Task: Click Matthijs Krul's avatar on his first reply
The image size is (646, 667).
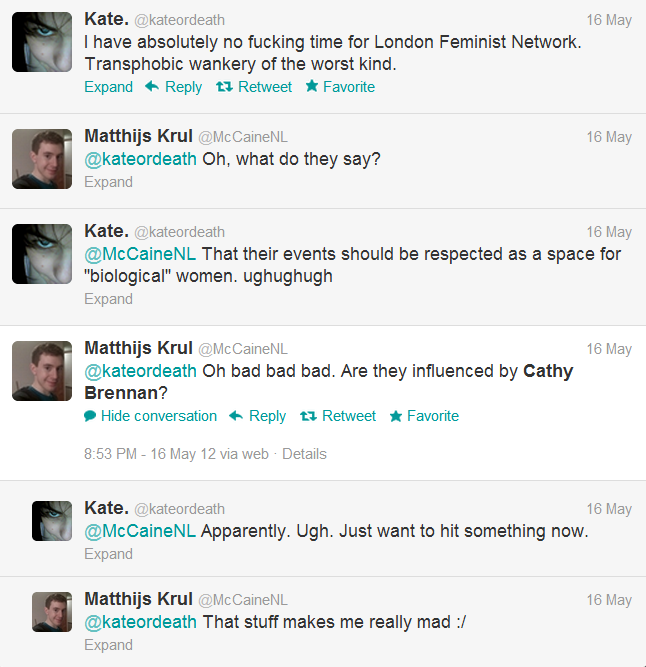Action: [42, 159]
